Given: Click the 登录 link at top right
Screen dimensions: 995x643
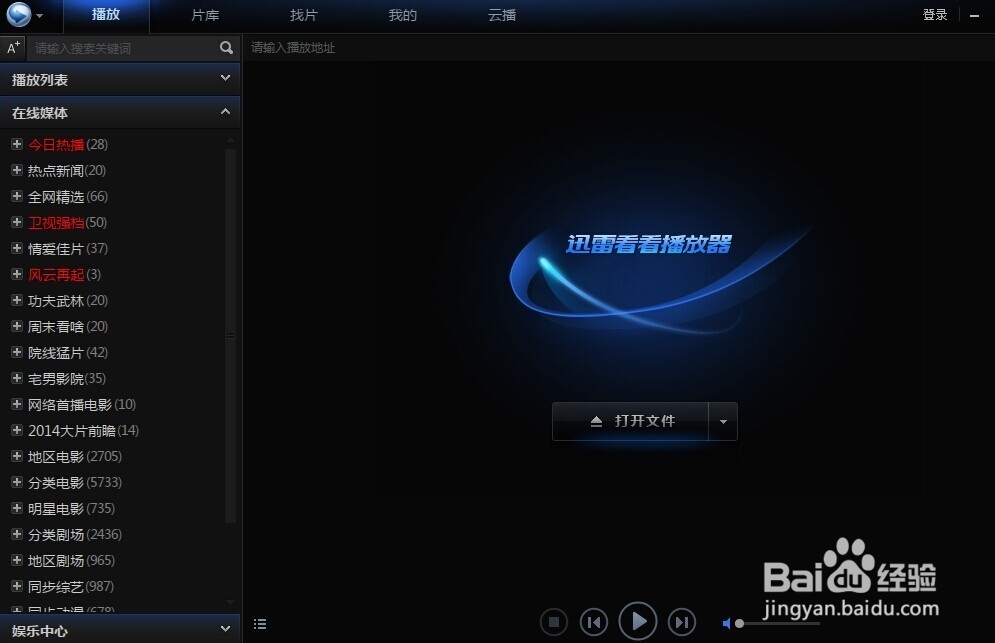Looking at the screenshot, I should pos(934,14).
